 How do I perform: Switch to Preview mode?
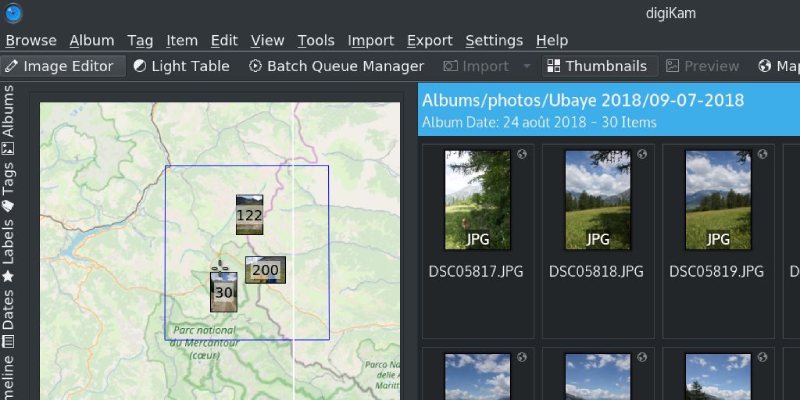(x=703, y=66)
